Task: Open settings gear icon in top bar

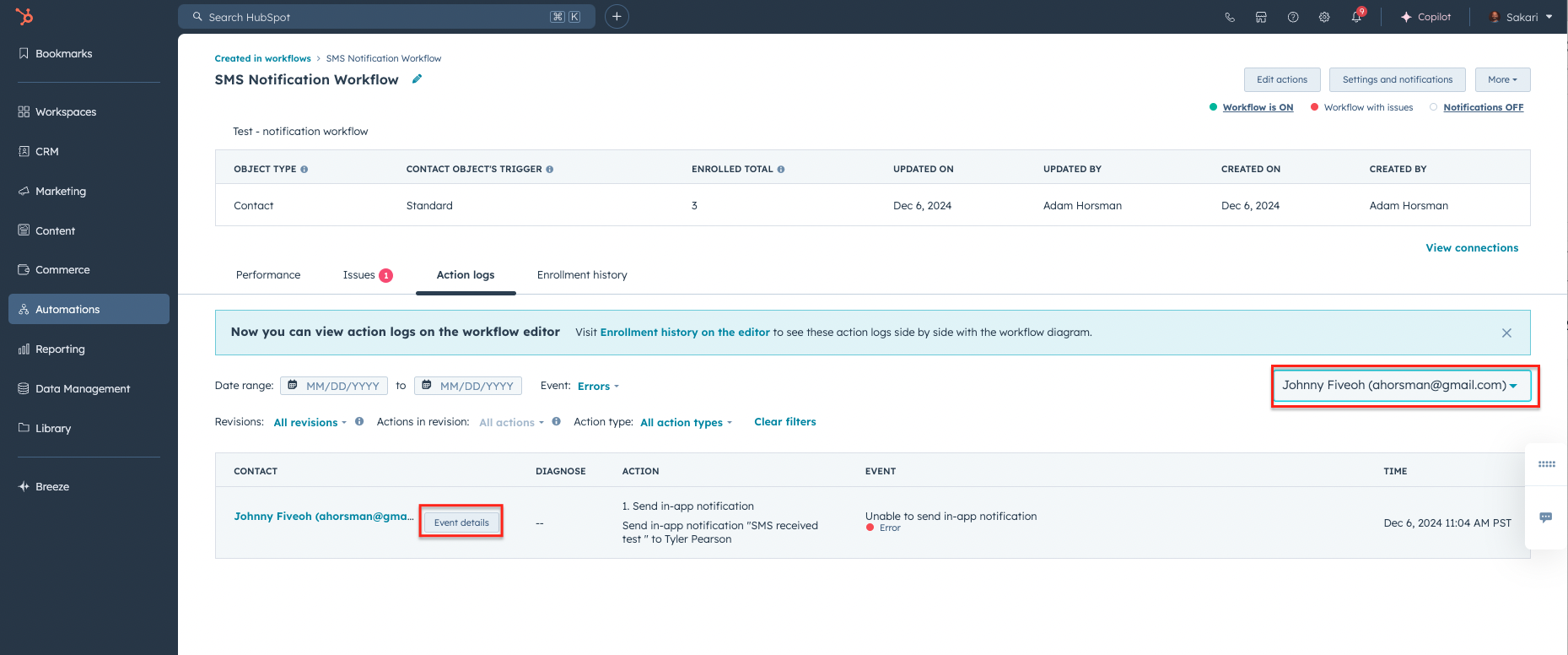Action: (1324, 17)
